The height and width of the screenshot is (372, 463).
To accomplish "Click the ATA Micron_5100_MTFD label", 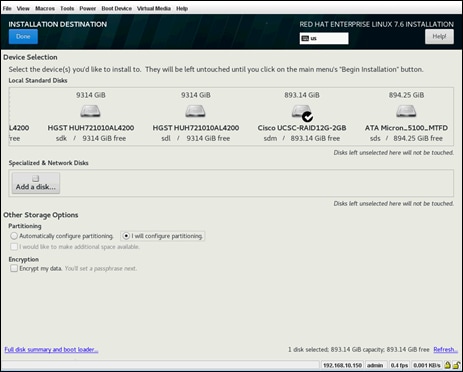I will [x=406, y=128].
